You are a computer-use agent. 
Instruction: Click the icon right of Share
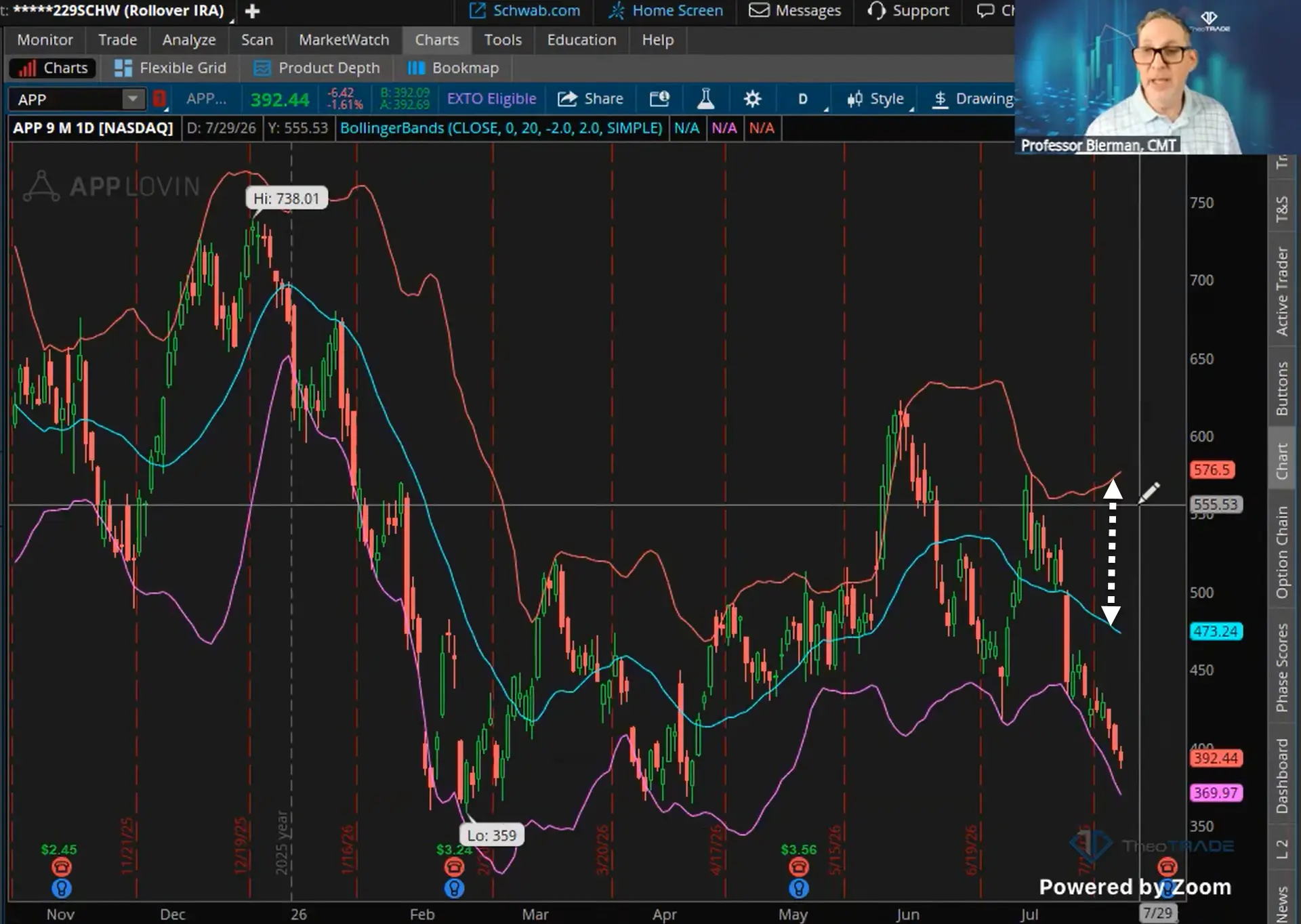coord(660,99)
